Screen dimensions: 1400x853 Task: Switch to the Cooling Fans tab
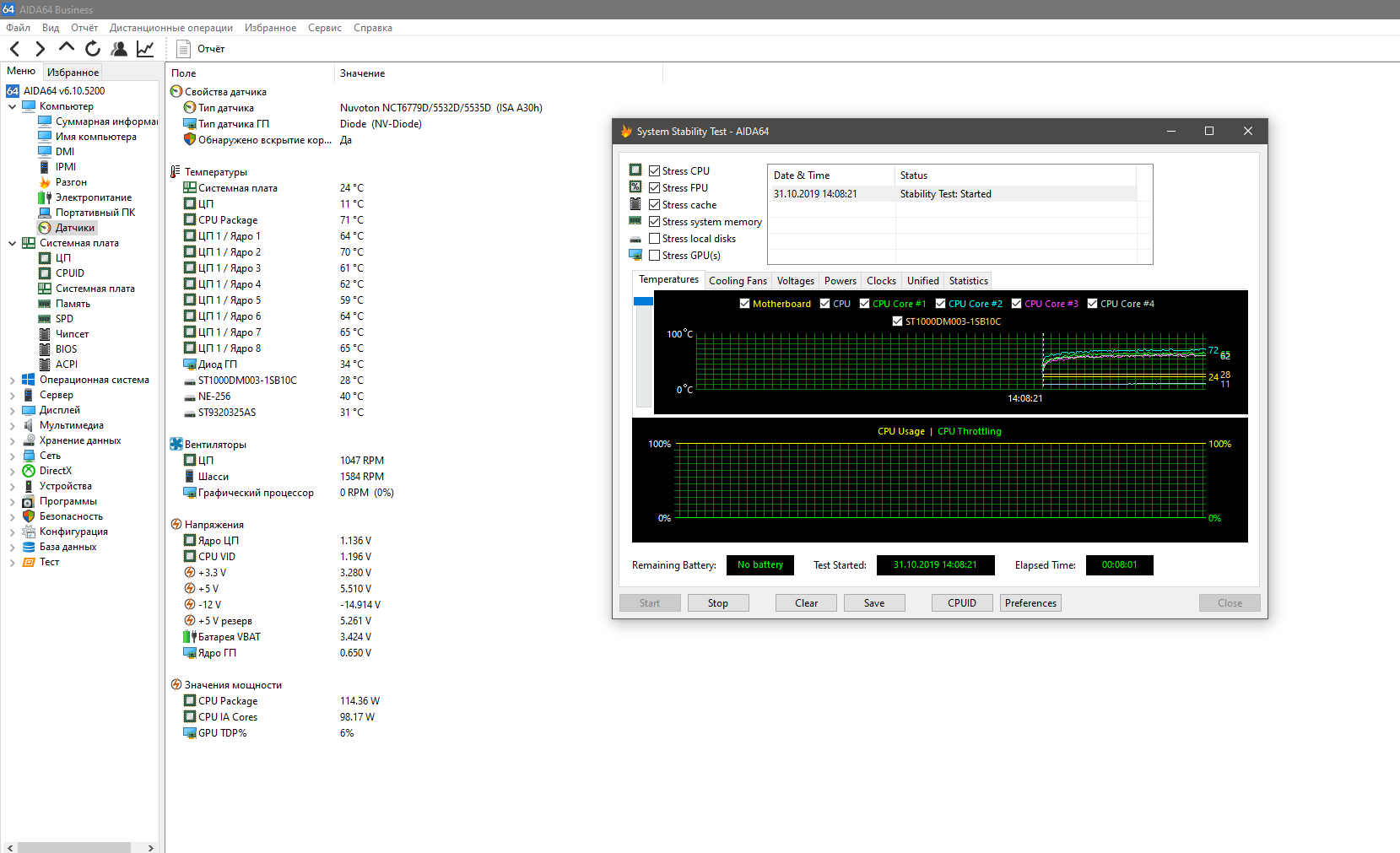click(x=738, y=281)
